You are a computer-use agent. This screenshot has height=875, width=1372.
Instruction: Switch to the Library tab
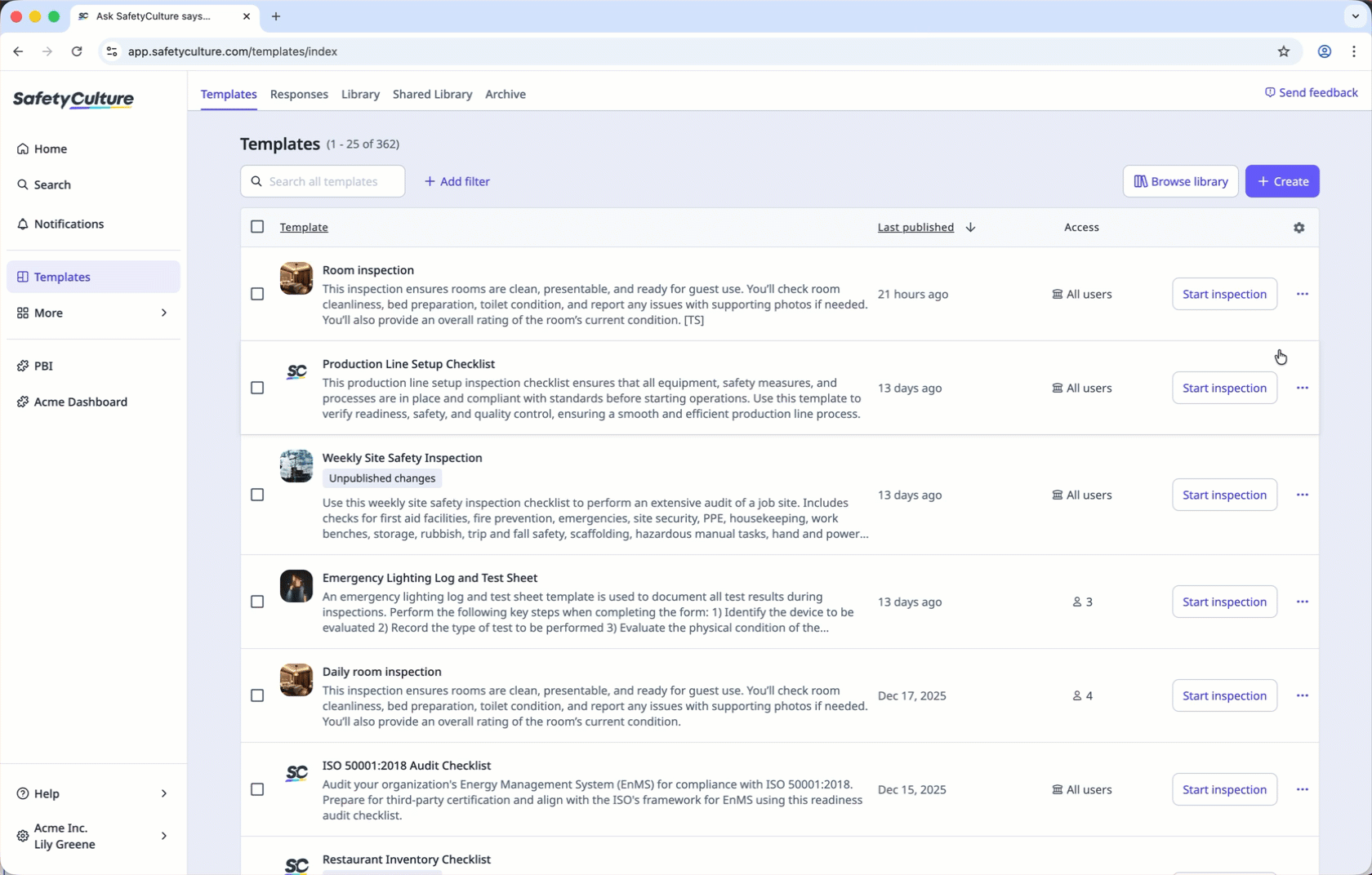360,95
